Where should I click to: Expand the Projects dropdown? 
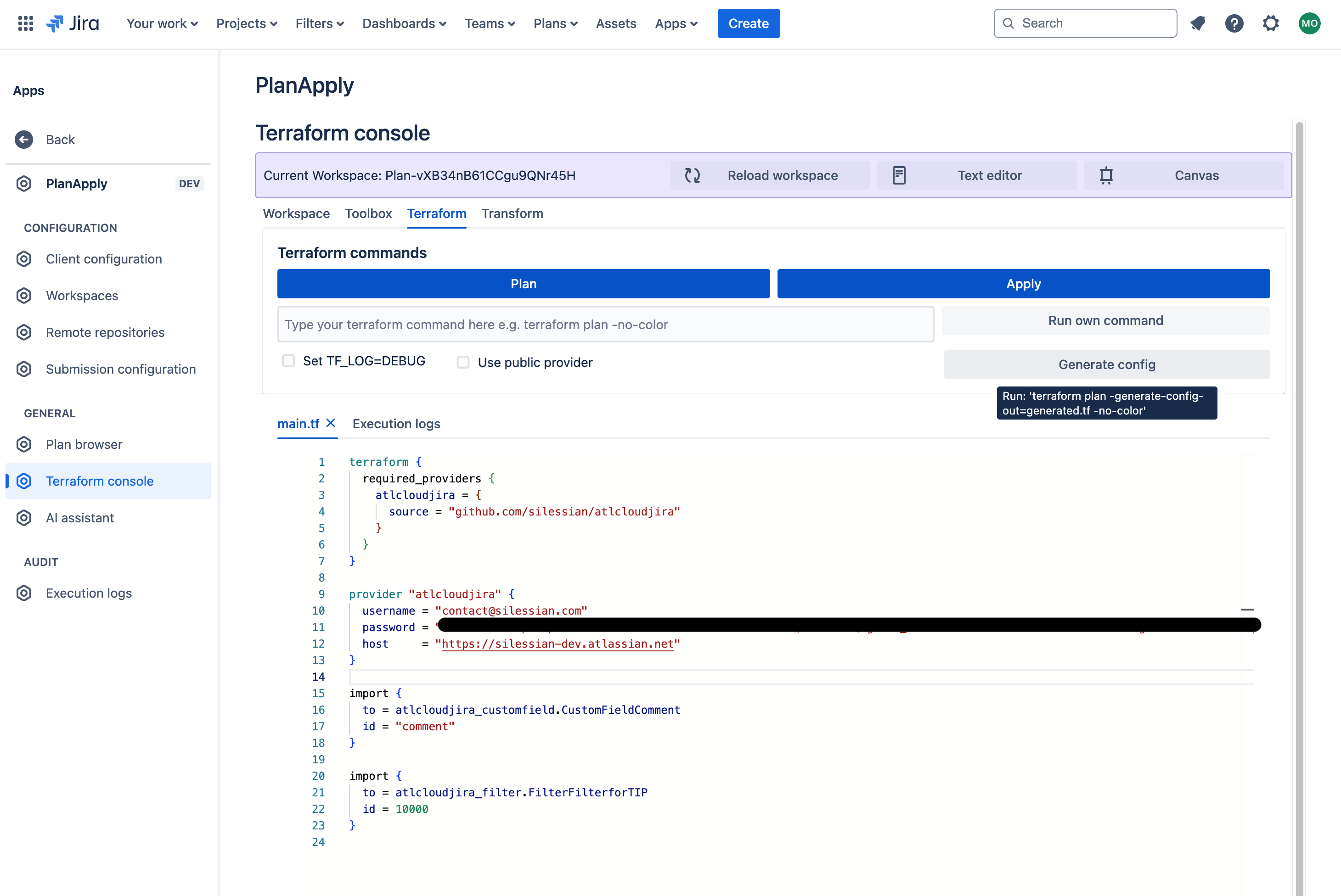tap(246, 23)
